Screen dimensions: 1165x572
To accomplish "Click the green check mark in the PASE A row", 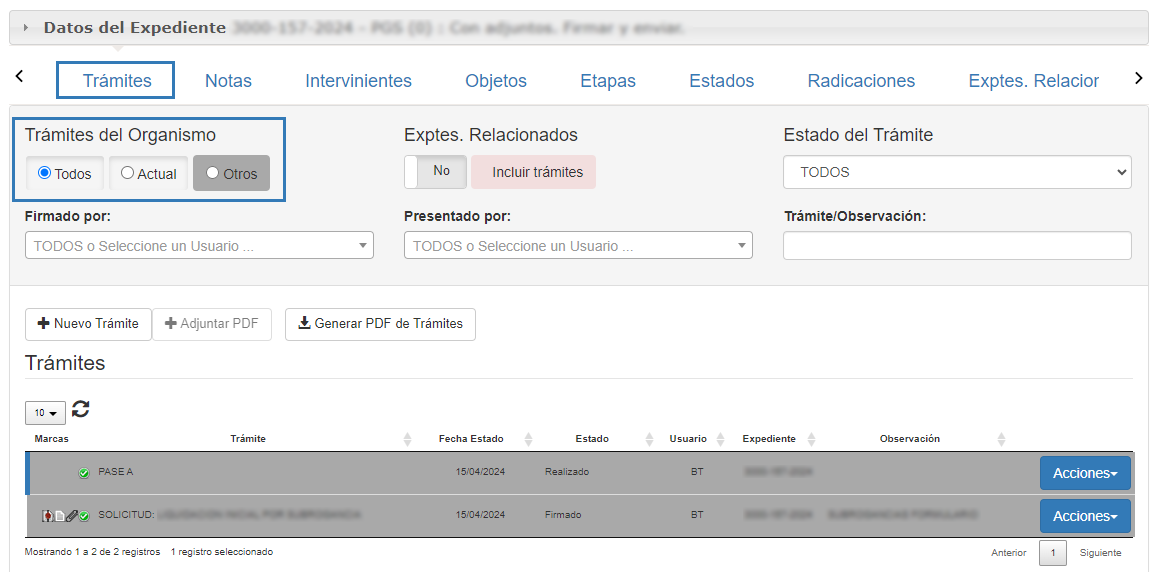I will (84, 472).
